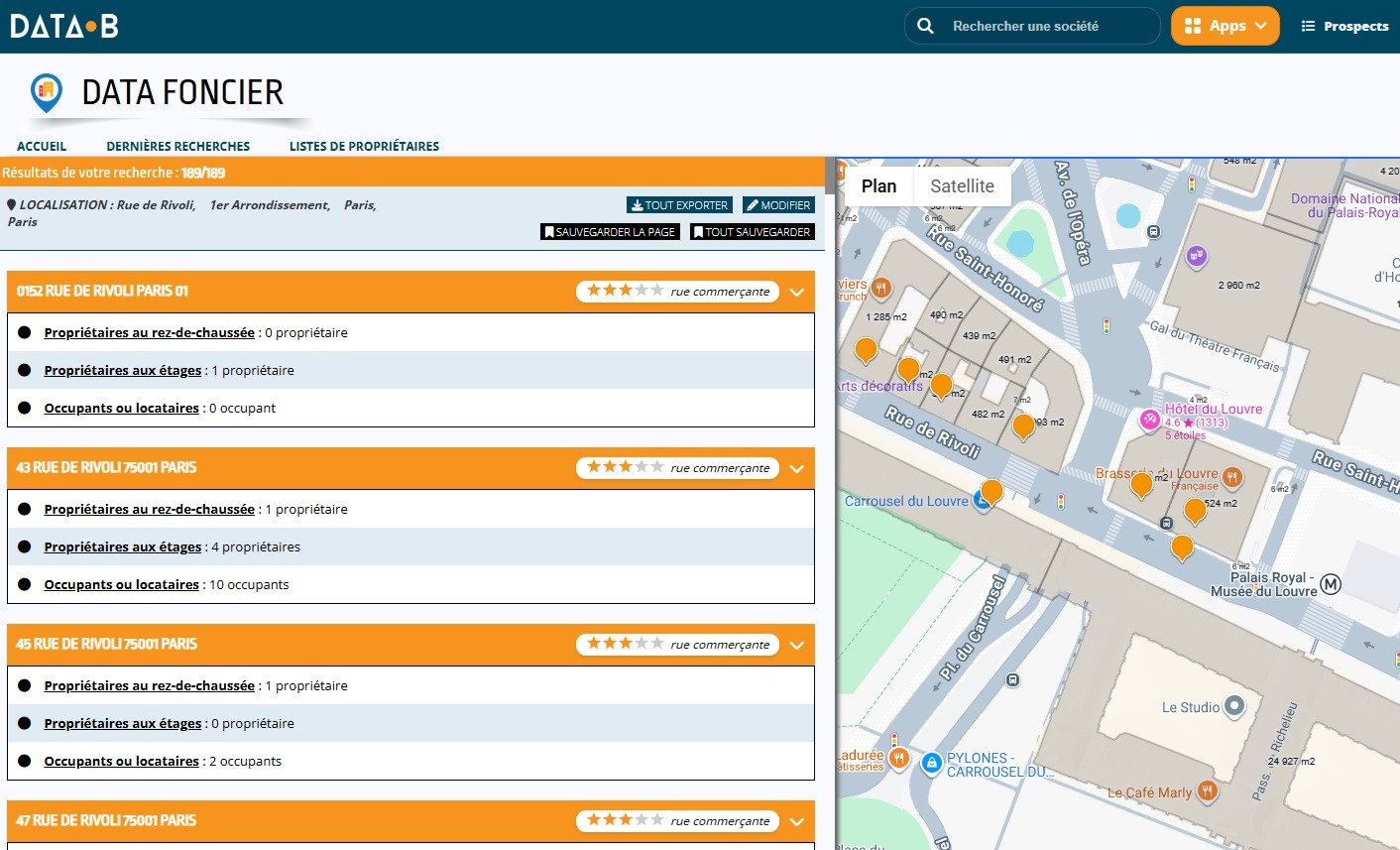Click the Hôtel du Louvre pink map icon
The width and height of the screenshot is (1400, 850).
tap(1149, 420)
